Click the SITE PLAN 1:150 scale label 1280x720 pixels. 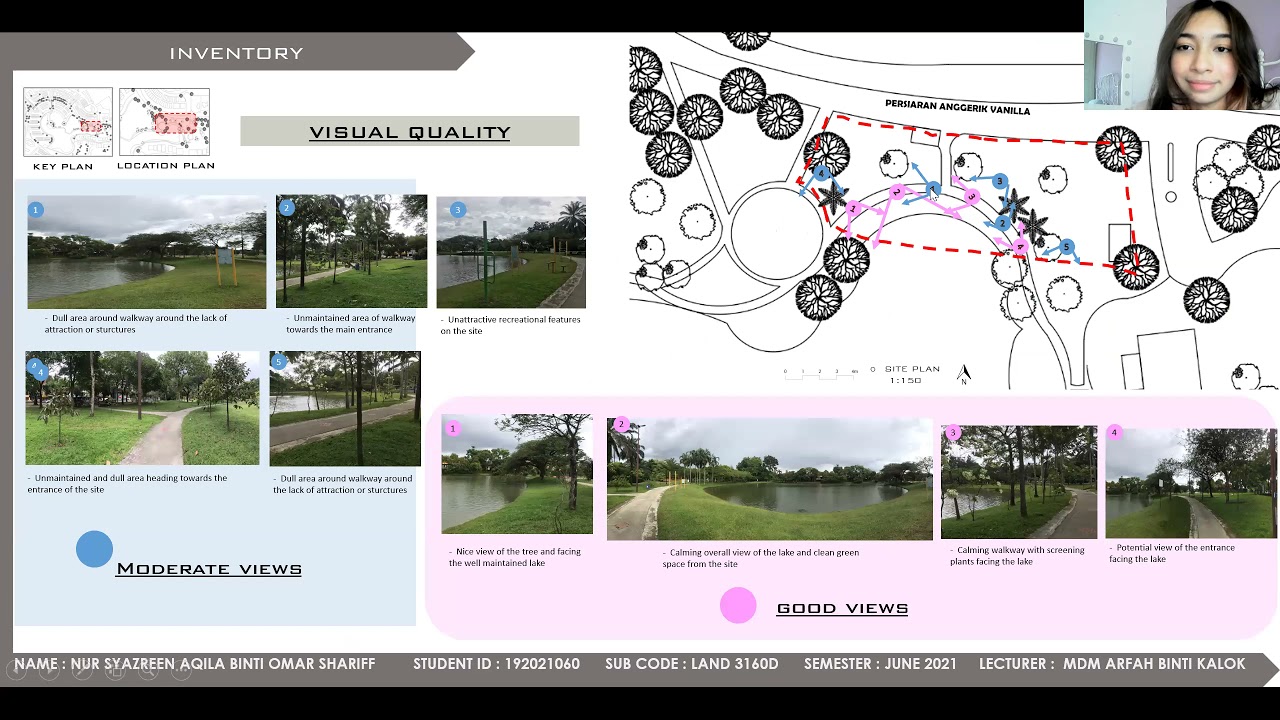(911, 374)
